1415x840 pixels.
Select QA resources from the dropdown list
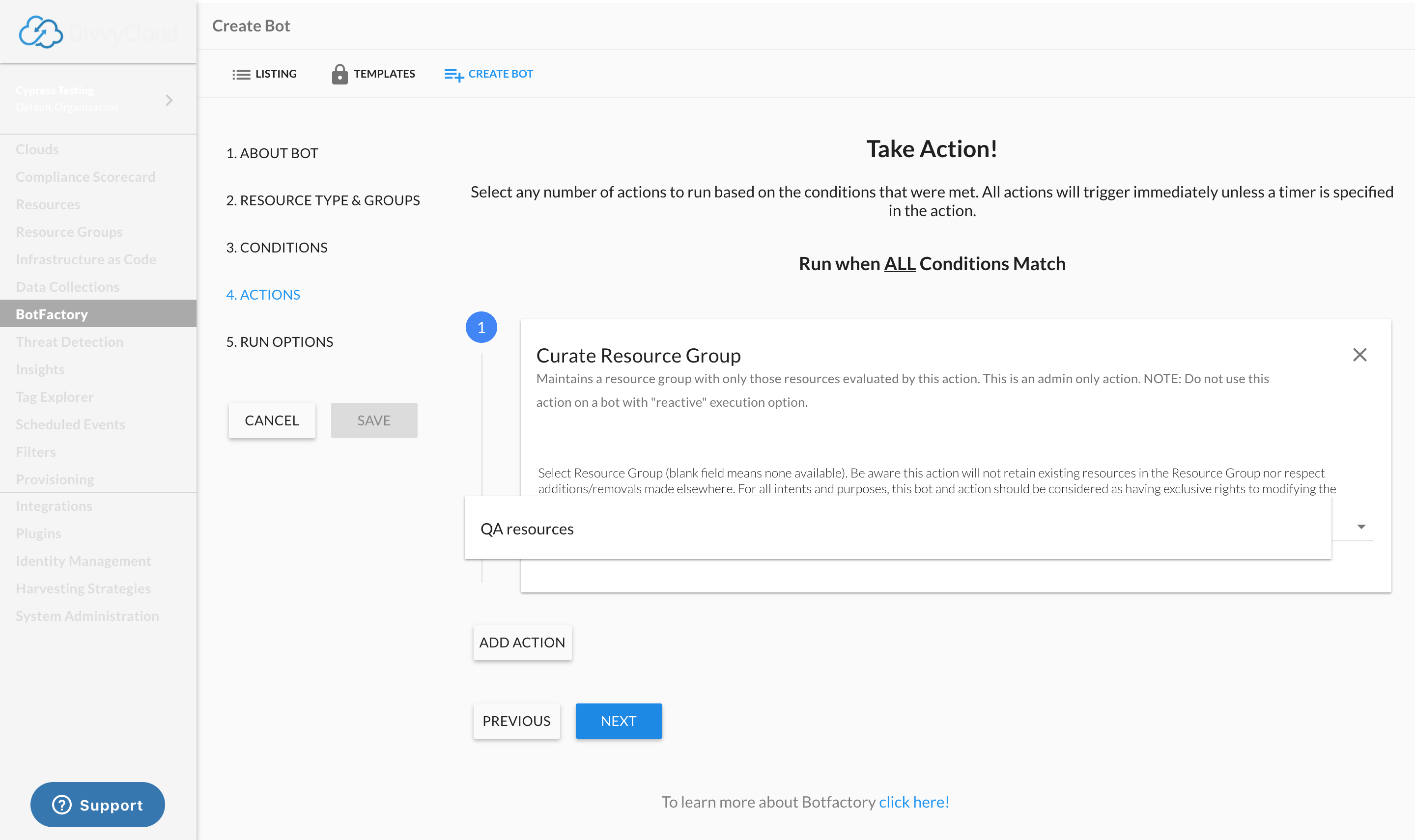pos(527,529)
